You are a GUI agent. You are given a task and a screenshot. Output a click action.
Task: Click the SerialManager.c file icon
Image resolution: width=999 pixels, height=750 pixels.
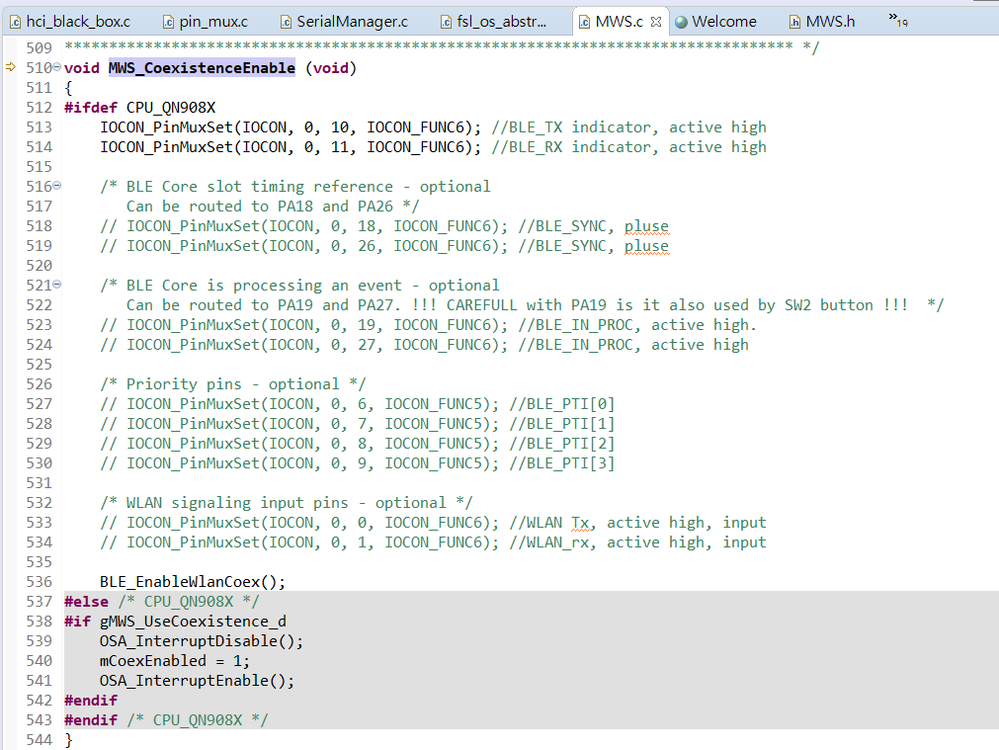point(286,22)
